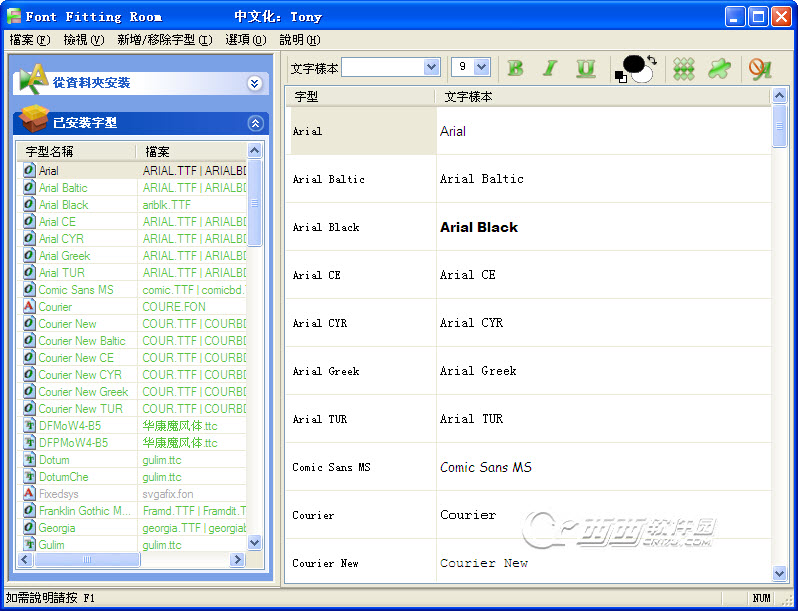Click the green splat icon in toolbar
The height and width of the screenshot is (611, 798).
coord(719,68)
